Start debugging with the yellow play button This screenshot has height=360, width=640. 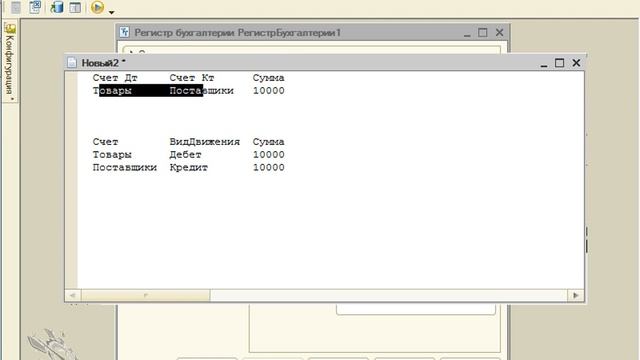point(97,7)
